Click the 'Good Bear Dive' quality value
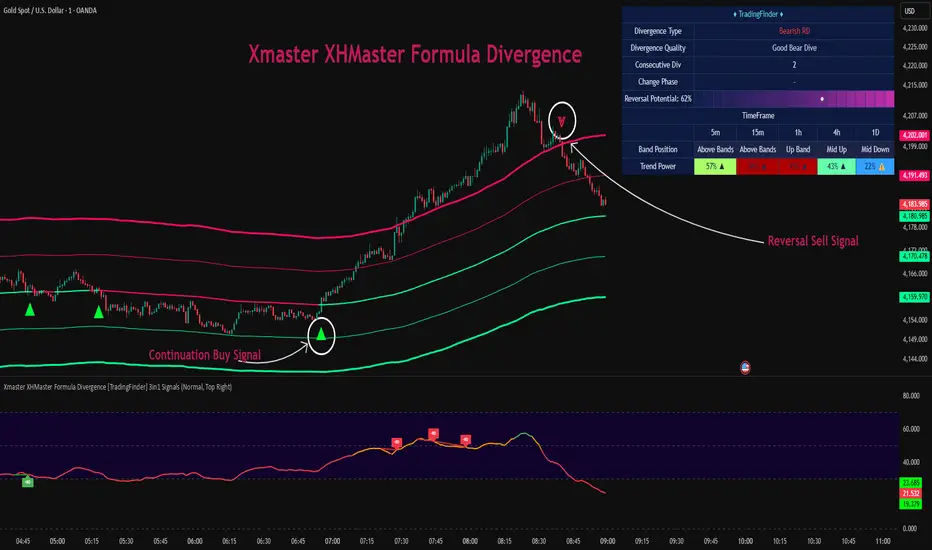Viewport: 932px width, 550px height. [x=794, y=48]
